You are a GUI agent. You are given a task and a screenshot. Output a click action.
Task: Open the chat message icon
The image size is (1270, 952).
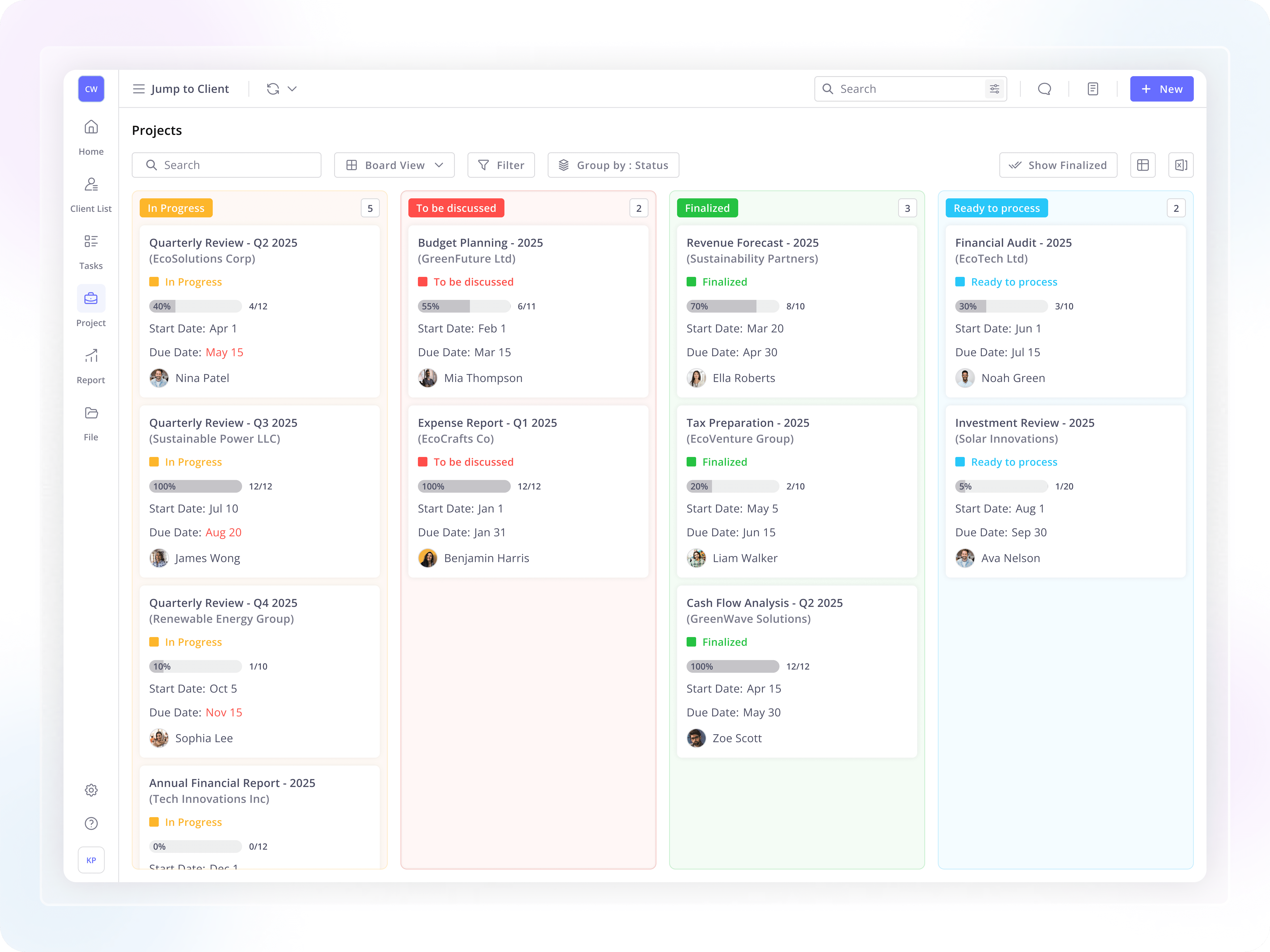[1044, 89]
